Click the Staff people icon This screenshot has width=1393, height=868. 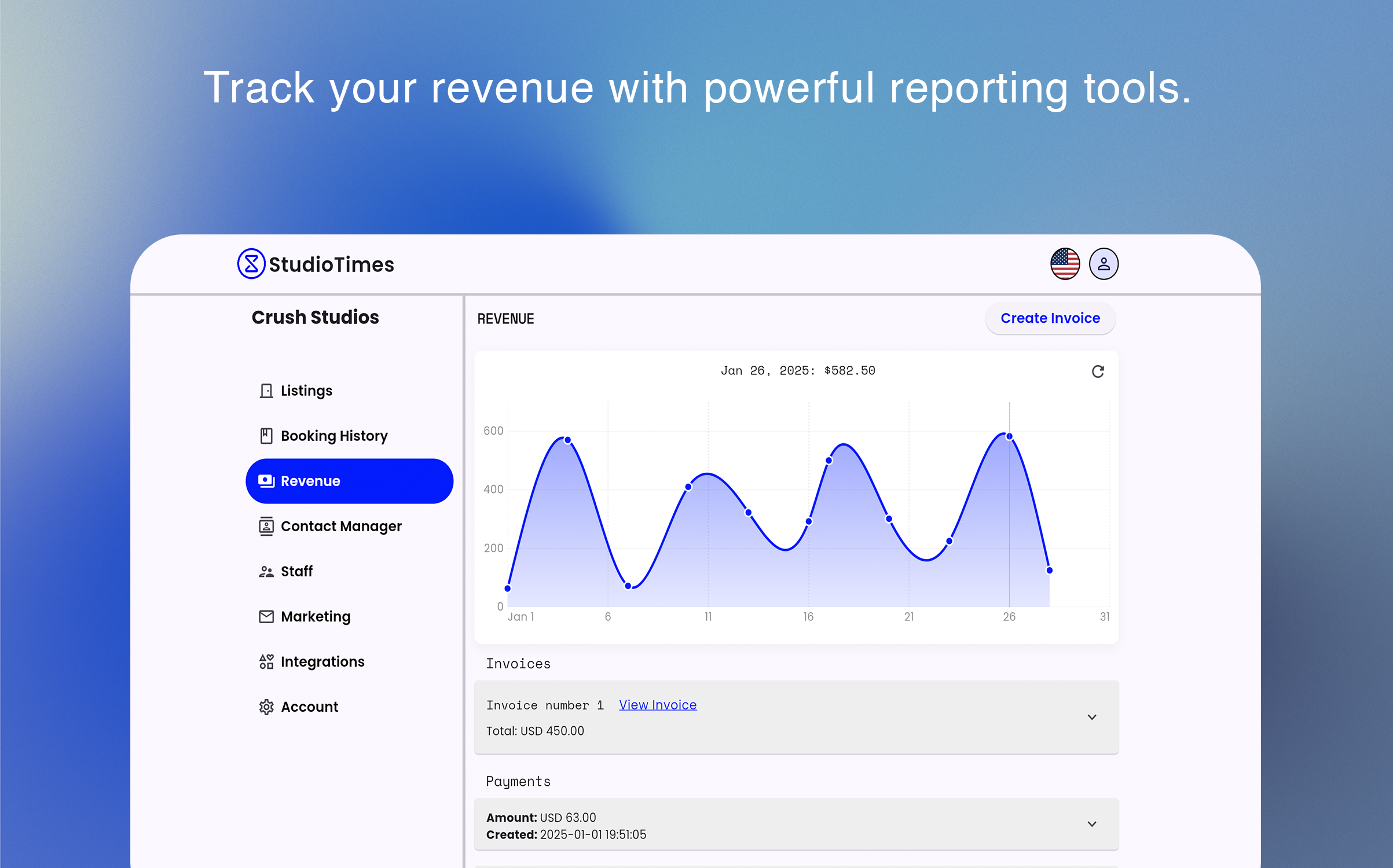[x=266, y=572]
